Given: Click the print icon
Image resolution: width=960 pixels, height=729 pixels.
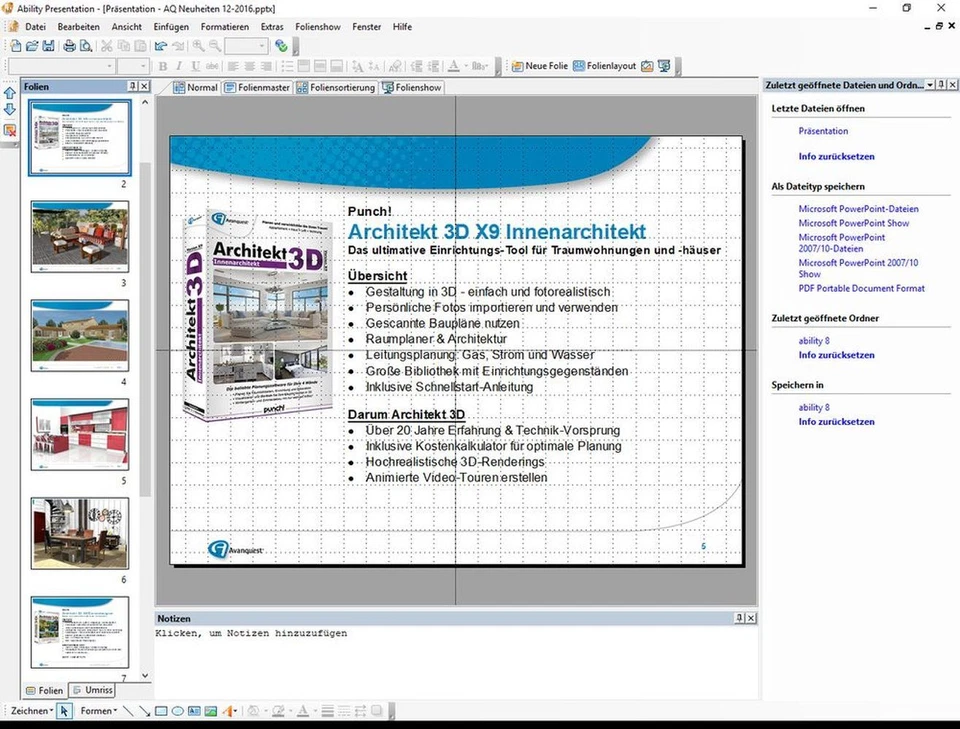Looking at the screenshot, I should point(68,45).
